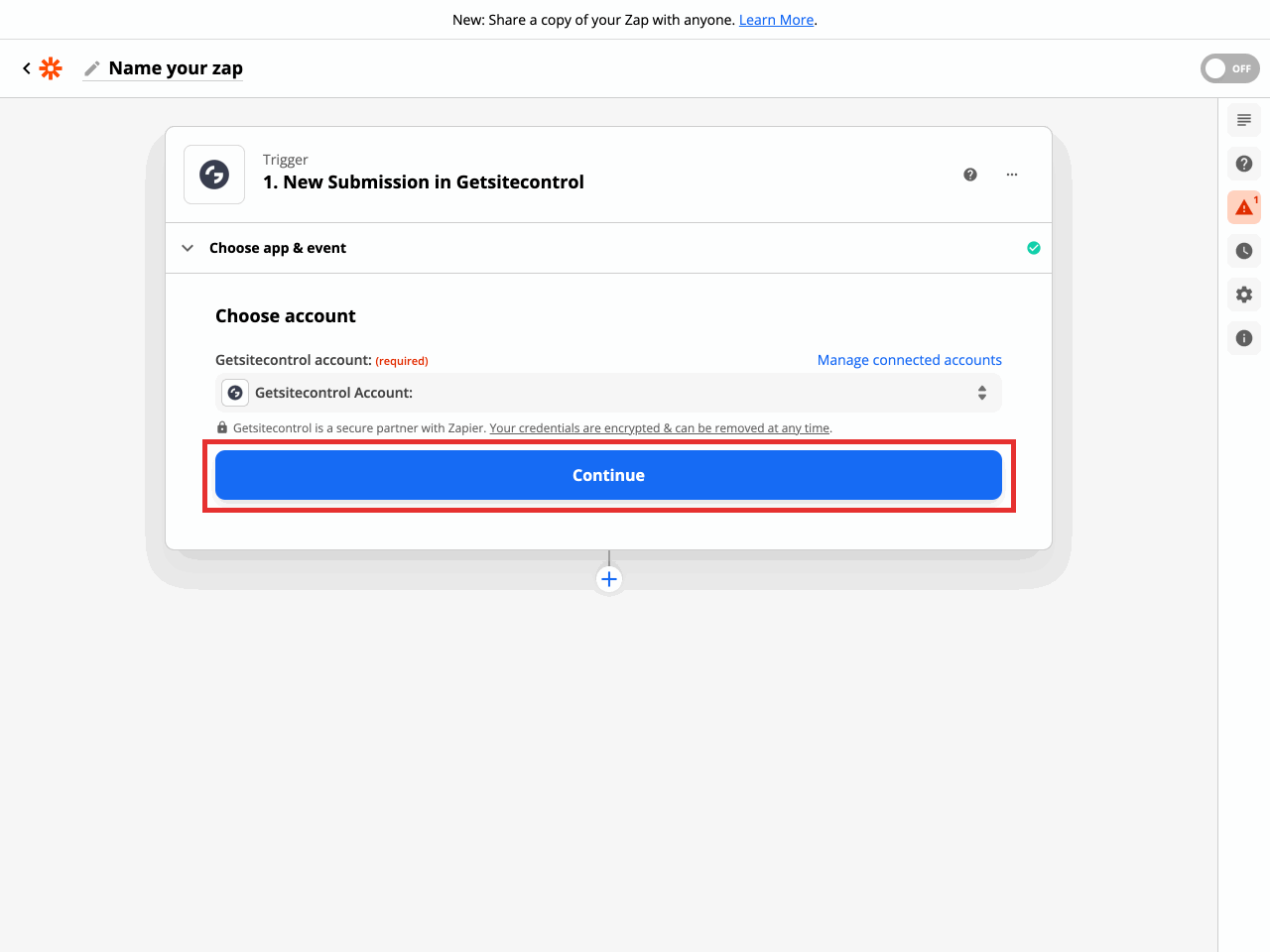This screenshot has height=952, width=1270.
Task: Open the Getsitecontrol Account dropdown
Action: (x=608, y=393)
